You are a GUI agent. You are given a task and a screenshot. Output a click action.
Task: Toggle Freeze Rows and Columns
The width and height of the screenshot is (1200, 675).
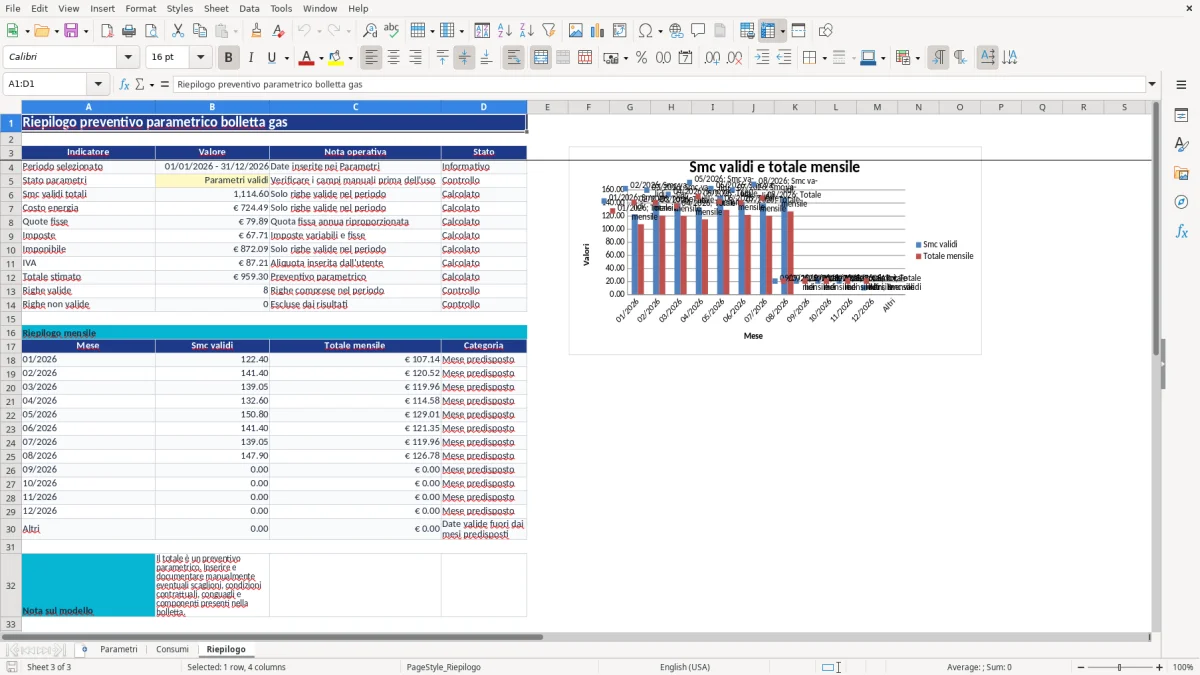[x=768, y=31]
